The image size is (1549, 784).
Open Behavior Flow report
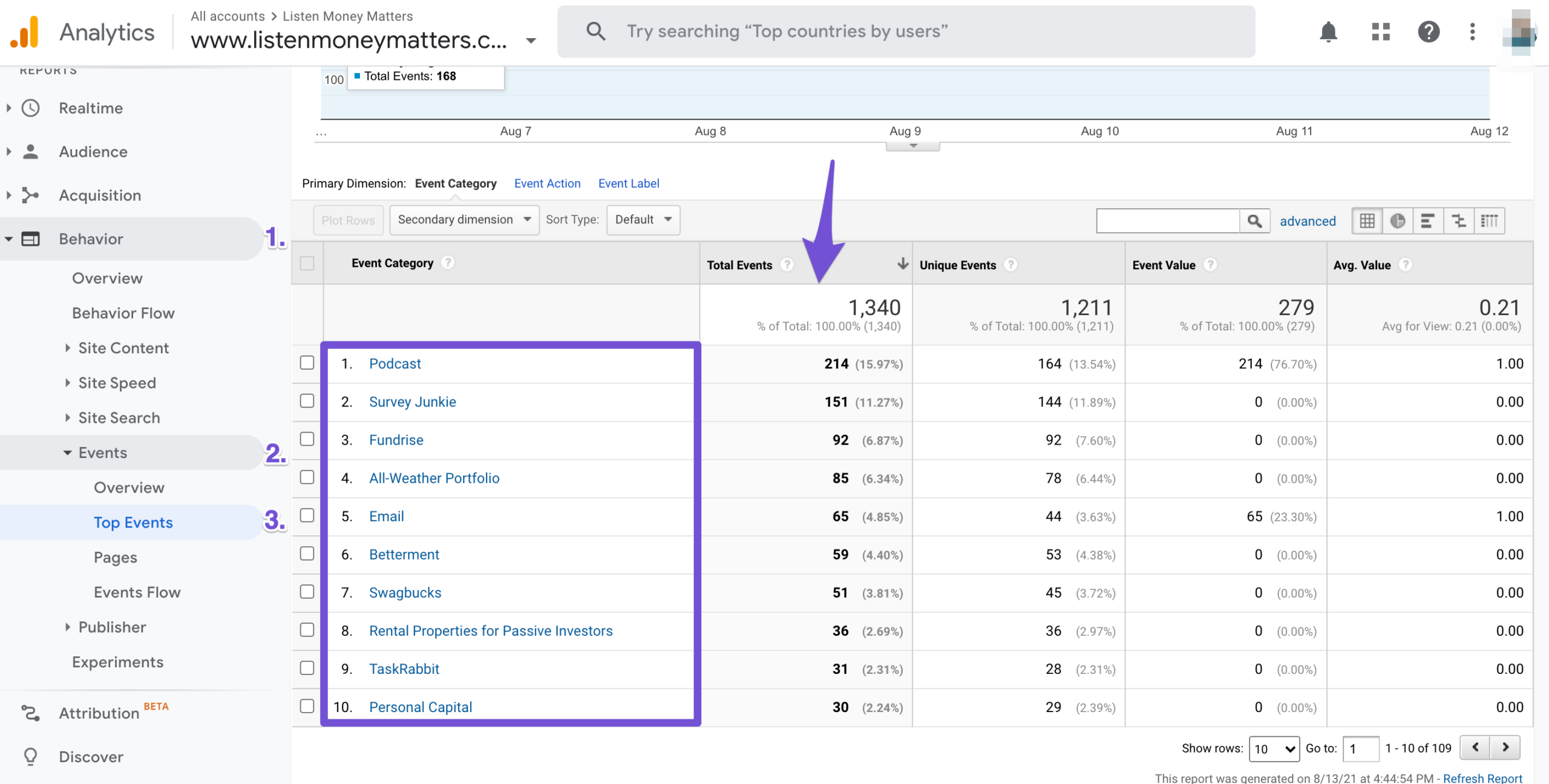click(123, 313)
